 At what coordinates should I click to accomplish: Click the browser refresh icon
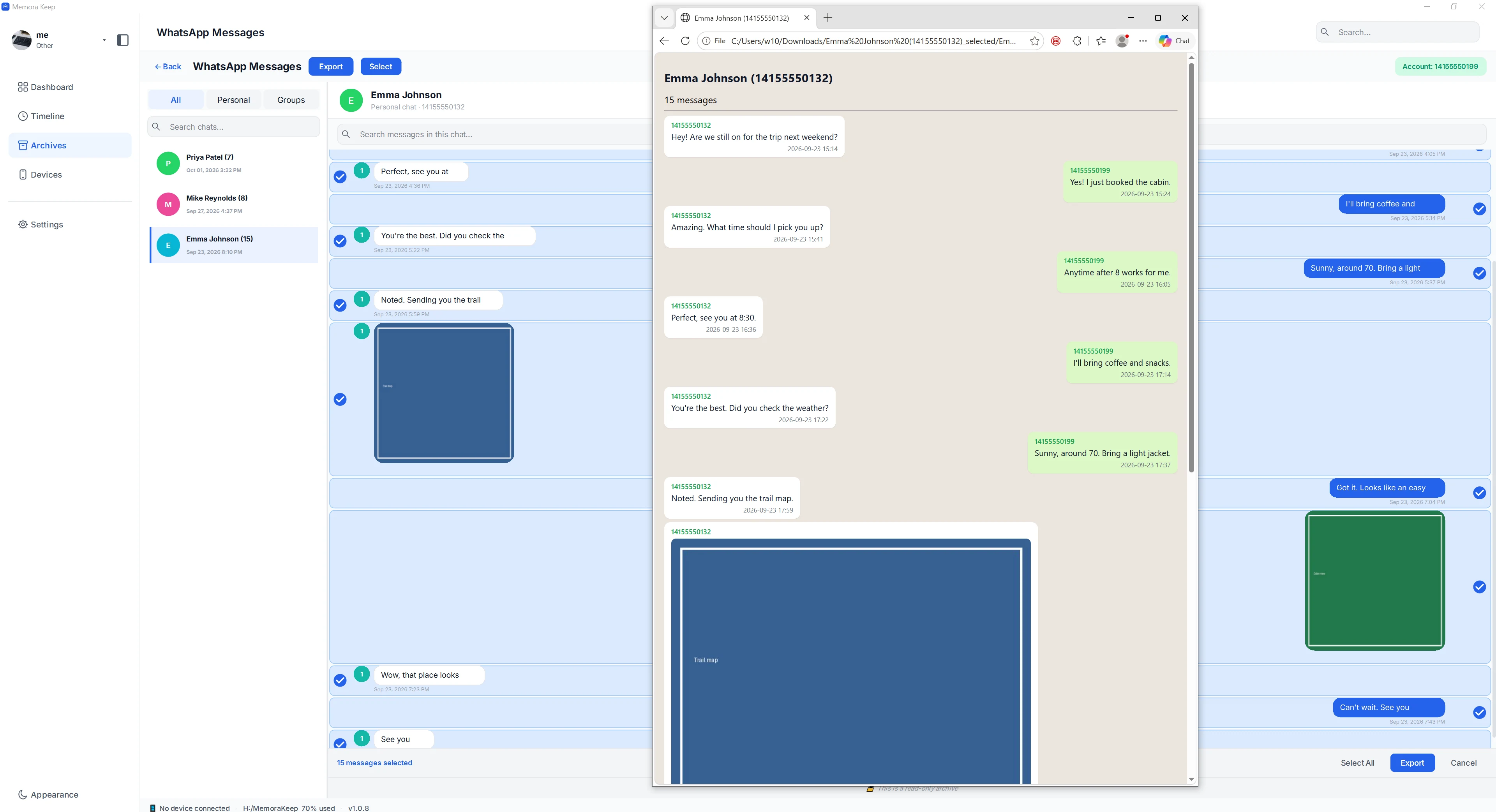[x=685, y=41]
